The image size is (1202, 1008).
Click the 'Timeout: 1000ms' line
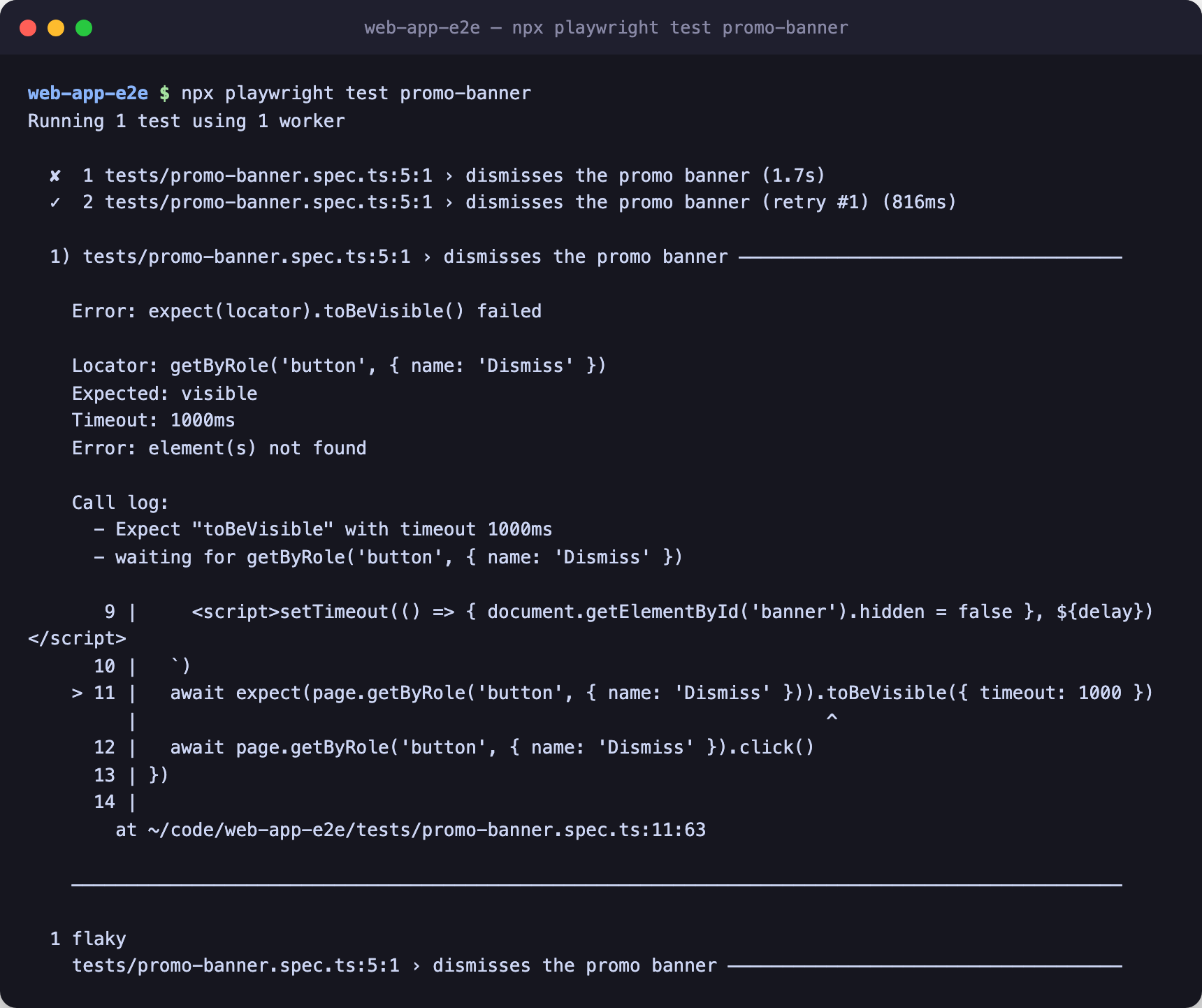point(154,421)
